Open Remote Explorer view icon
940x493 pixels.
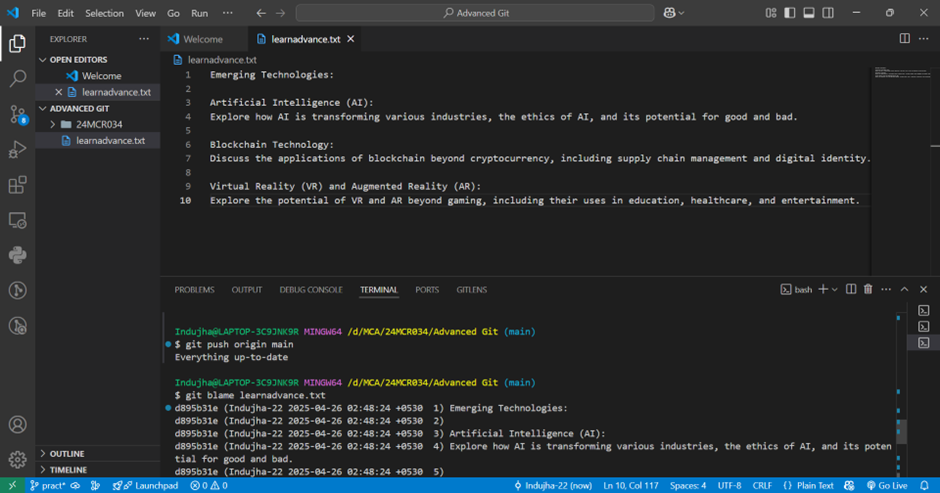17,220
